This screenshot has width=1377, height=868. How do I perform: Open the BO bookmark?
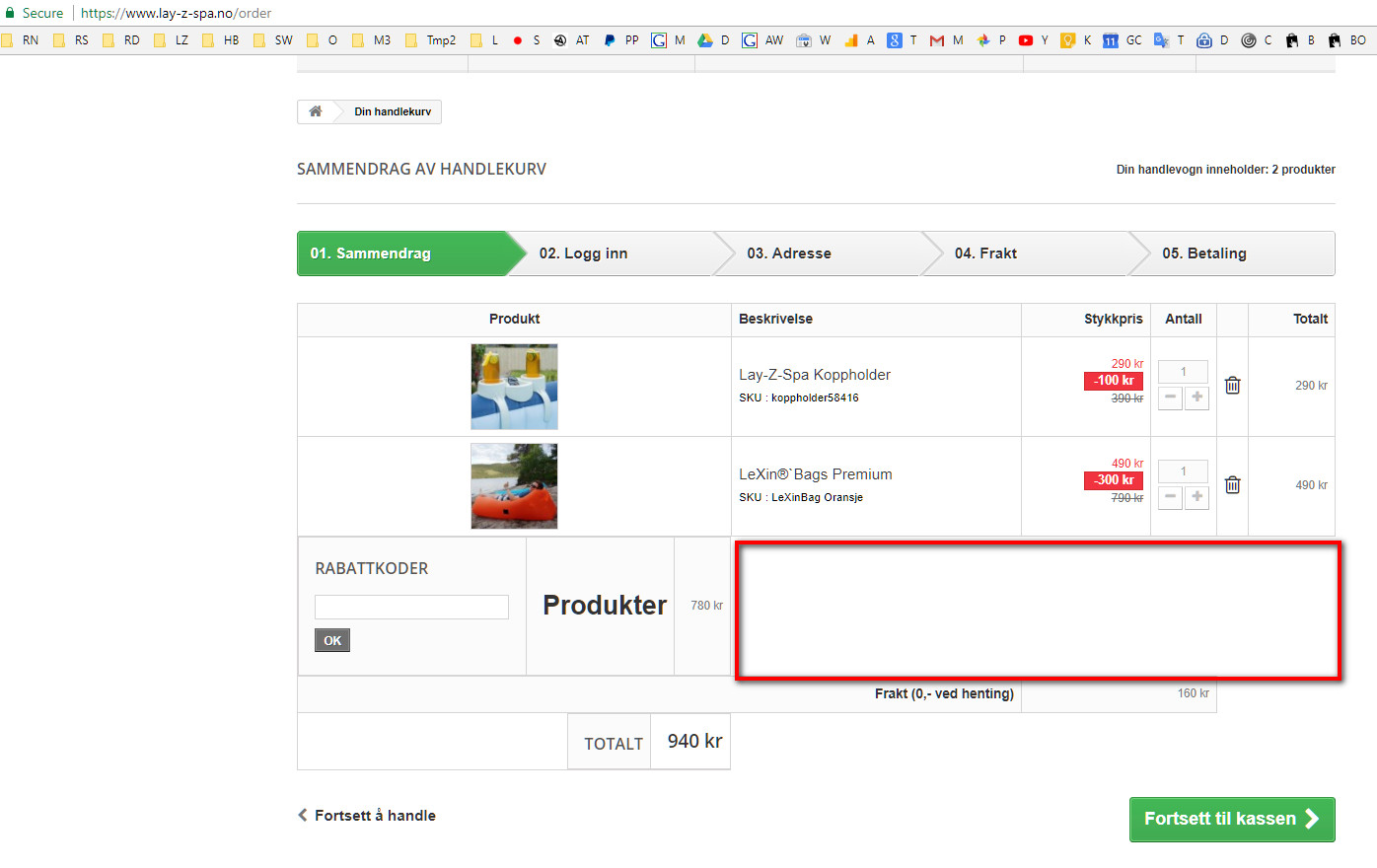pyautogui.click(x=1346, y=40)
